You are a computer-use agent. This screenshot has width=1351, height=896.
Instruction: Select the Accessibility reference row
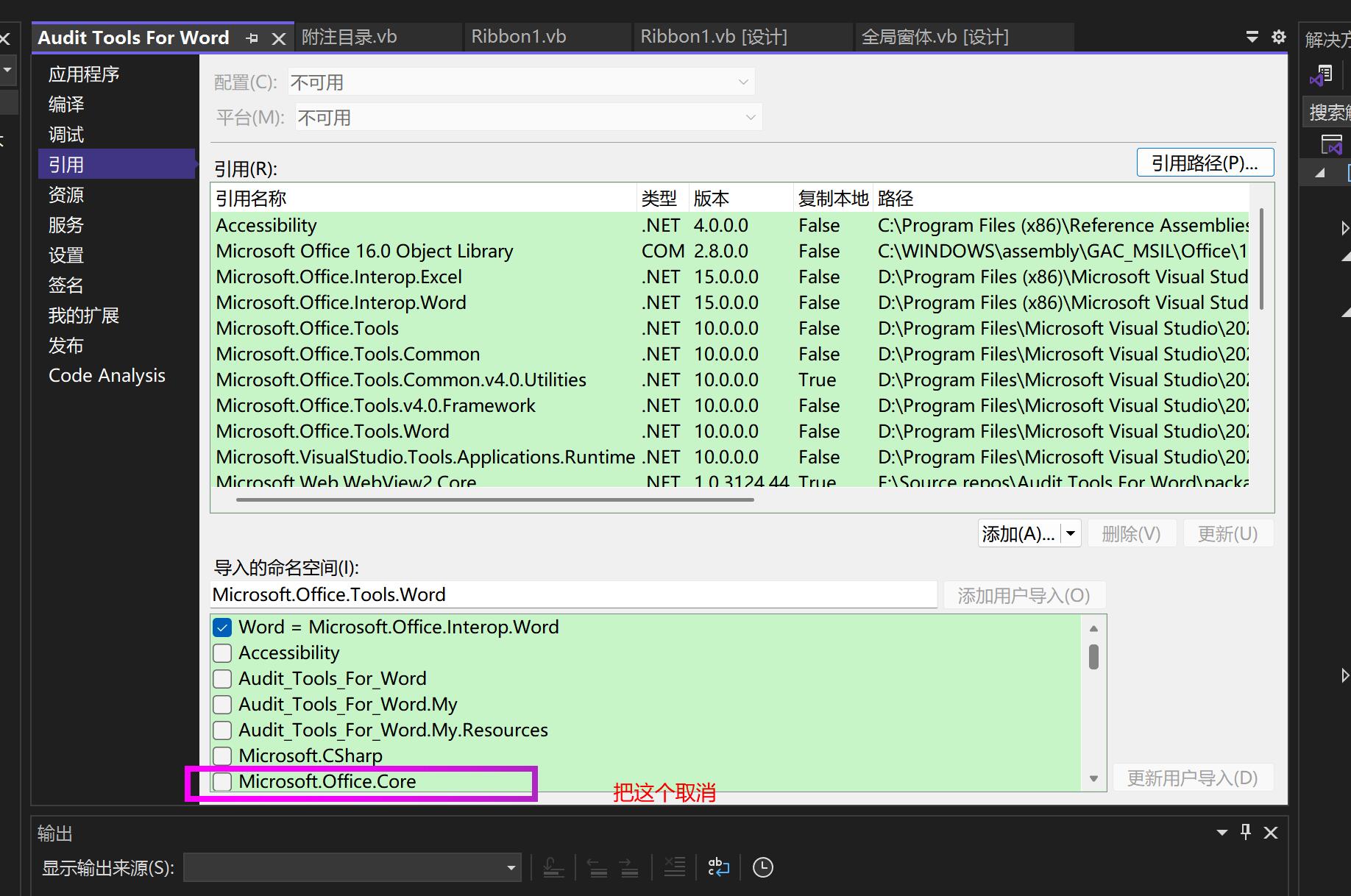(731, 225)
